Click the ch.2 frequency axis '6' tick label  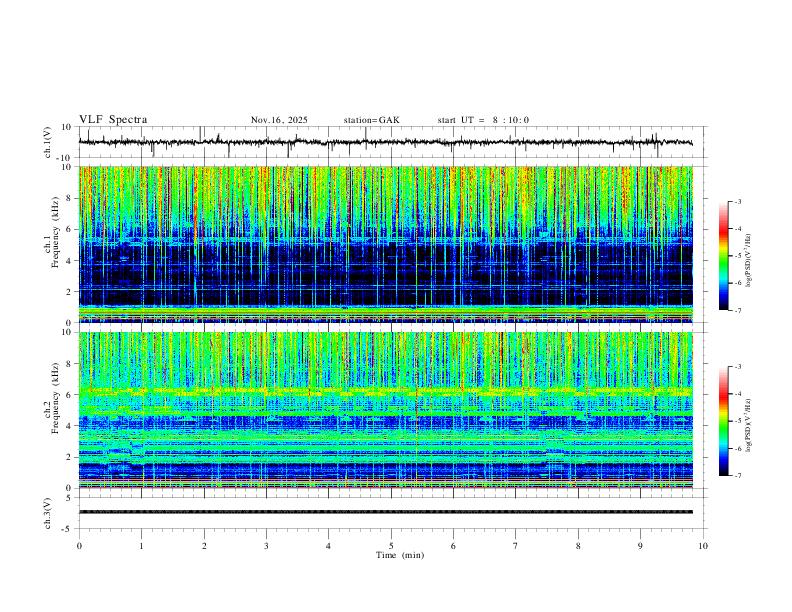[x=70, y=395]
